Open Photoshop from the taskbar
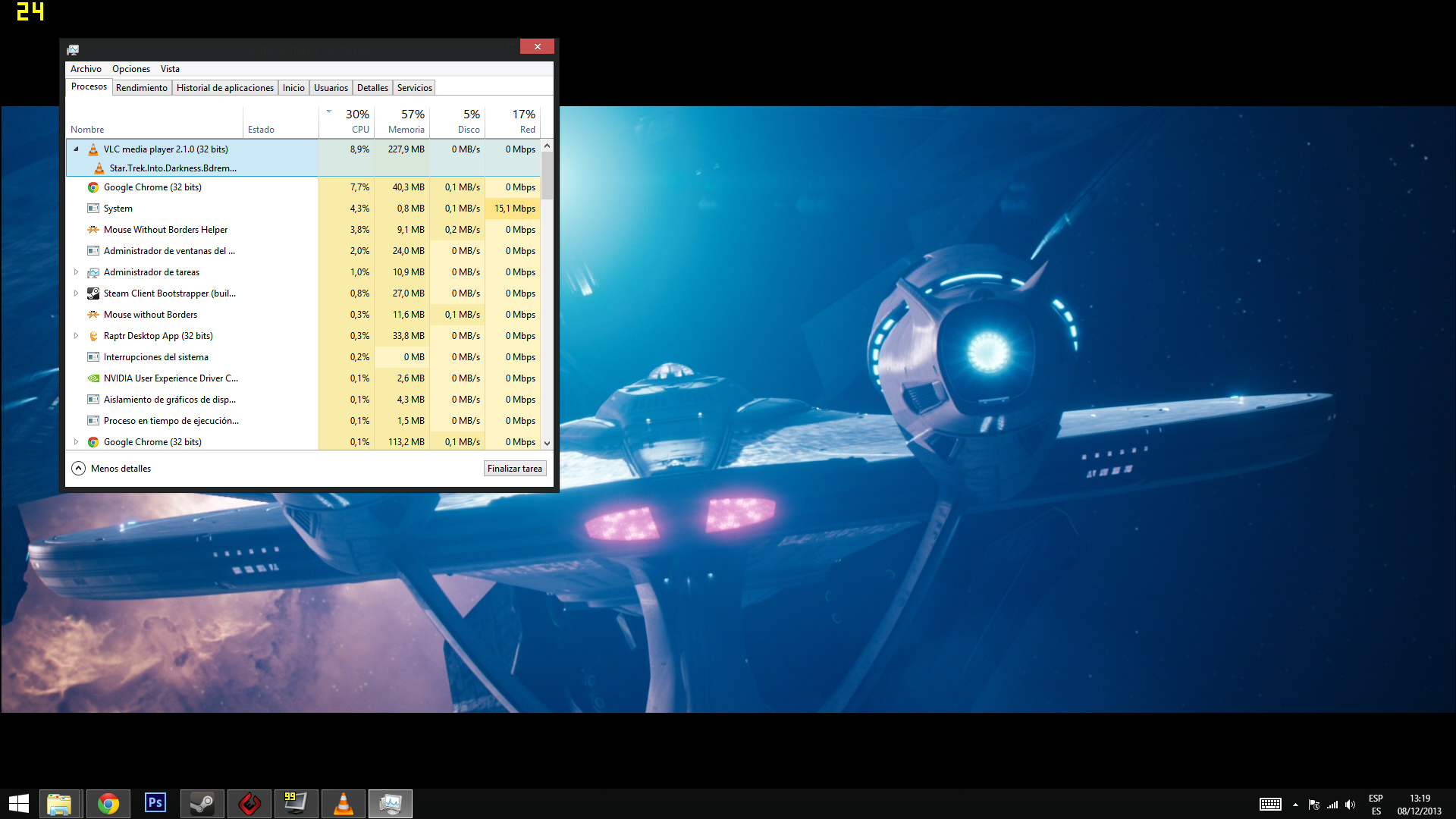Image resolution: width=1456 pixels, height=819 pixels. [x=155, y=803]
